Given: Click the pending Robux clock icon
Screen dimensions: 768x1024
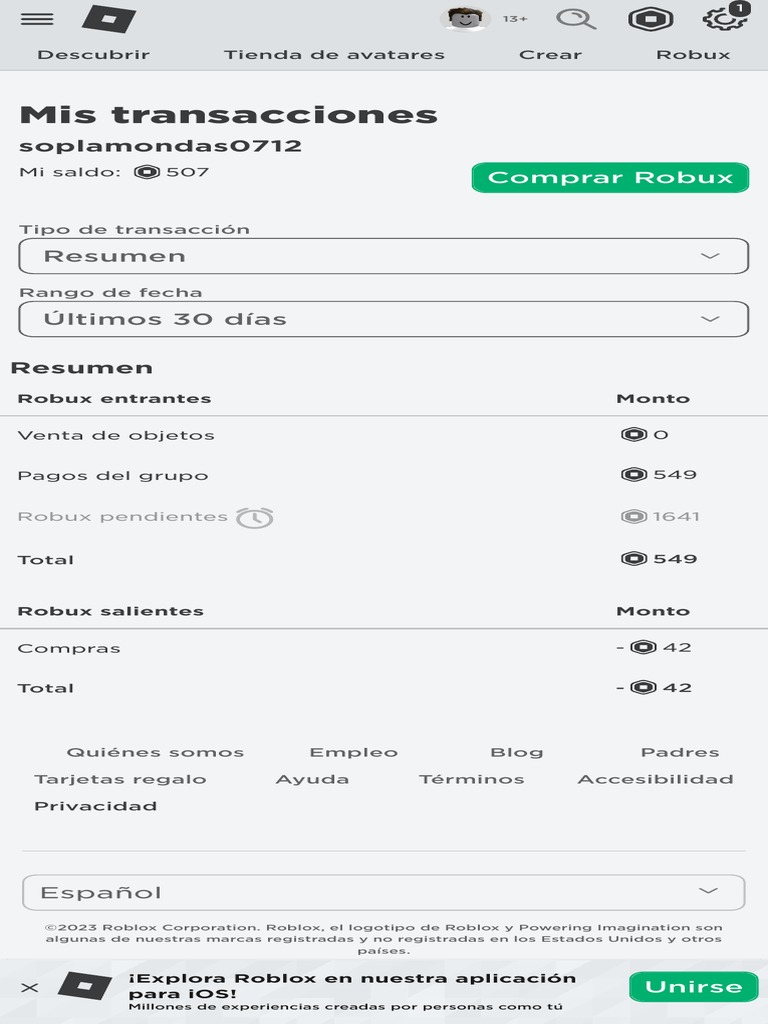Looking at the screenshot, I should (255, 517).
